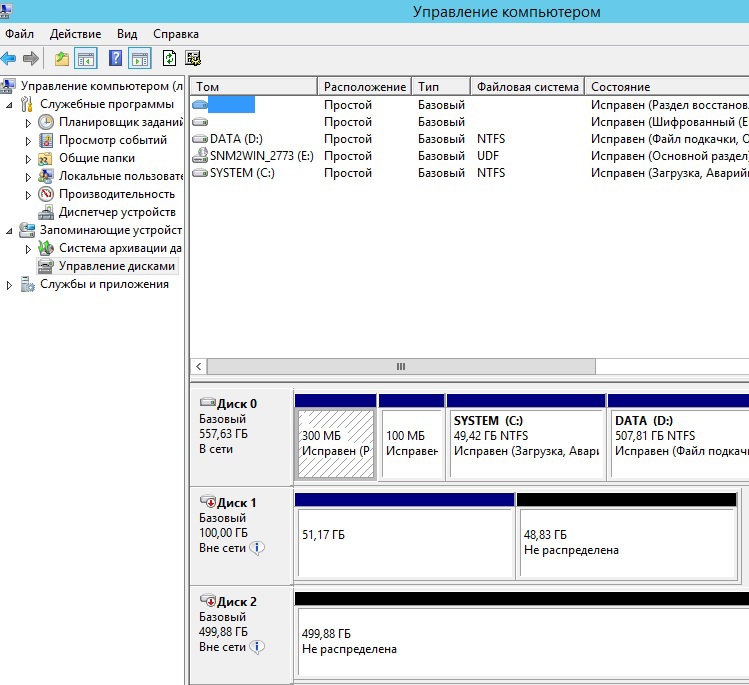
Task: Click the DATA (D:) volume drive icon
Action: click(200, 139)
